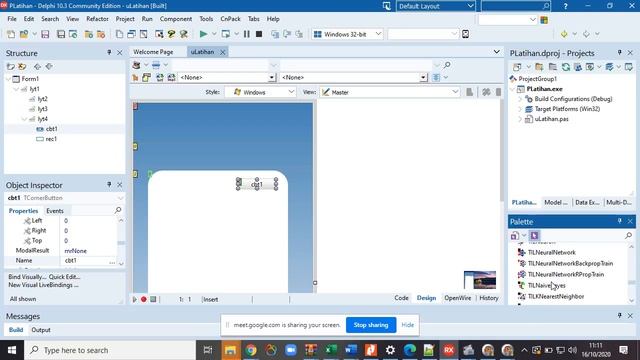Collapse the lyt4 tree node
640x360 pixels.
tap(24, 119)
